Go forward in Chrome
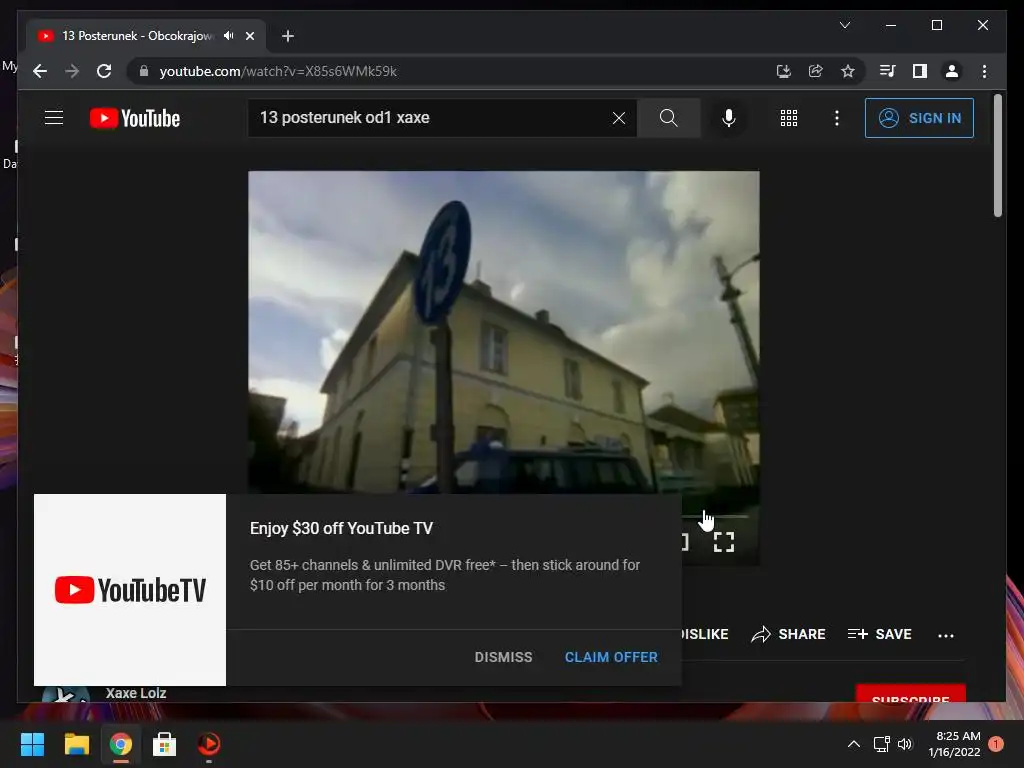 [72, 71]
